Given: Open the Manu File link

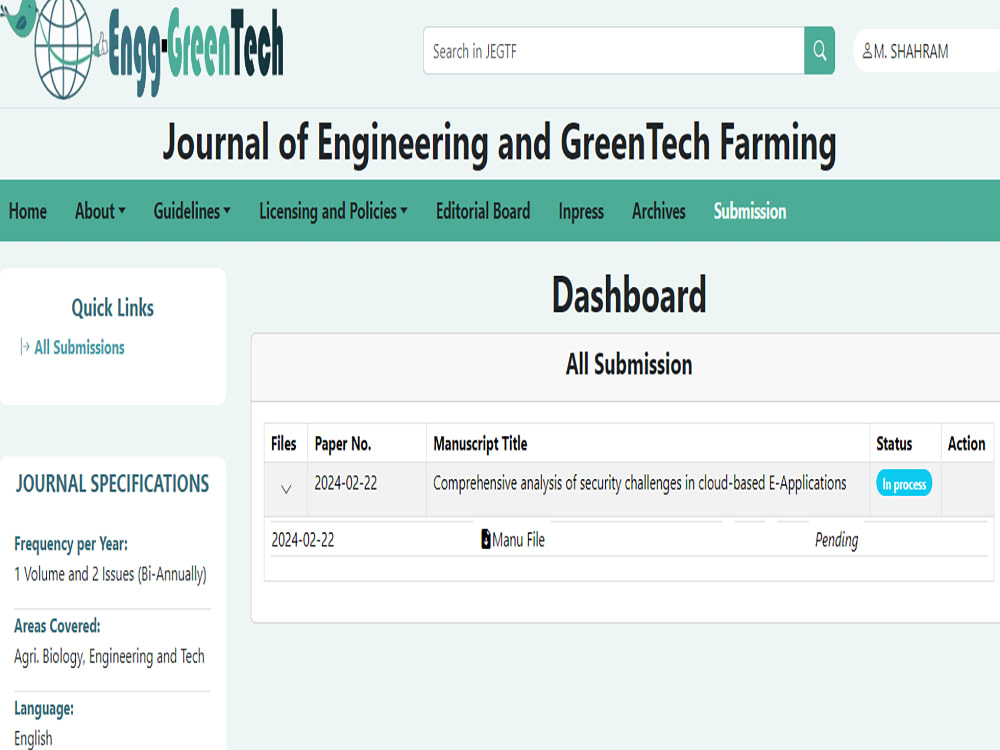Looking at the screenshot, I should 518,539.
